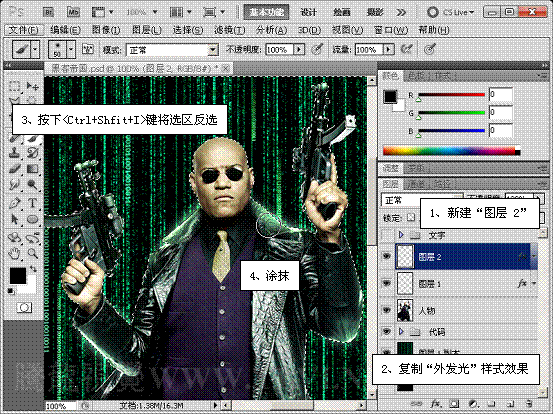Select the History Brush tool
The height and width of the screenshot is (414, 553).
tap(32, 153)
